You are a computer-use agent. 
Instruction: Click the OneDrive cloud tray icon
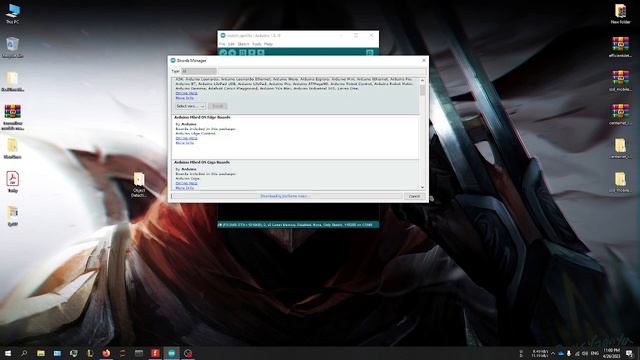point(561,353)
